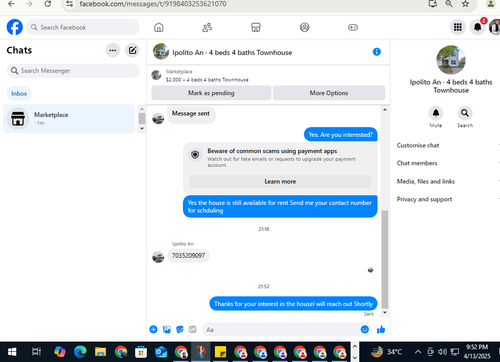Open your profile avatar at top right
The image size is (500, 362).
(x=495, y=27)
